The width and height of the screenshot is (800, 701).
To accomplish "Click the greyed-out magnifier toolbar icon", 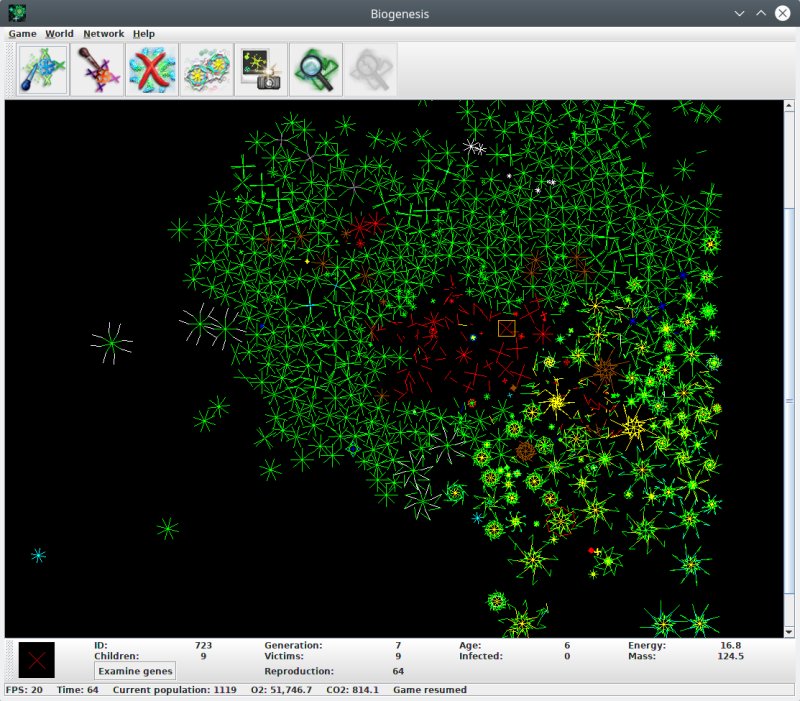I will tap(370, 70).
